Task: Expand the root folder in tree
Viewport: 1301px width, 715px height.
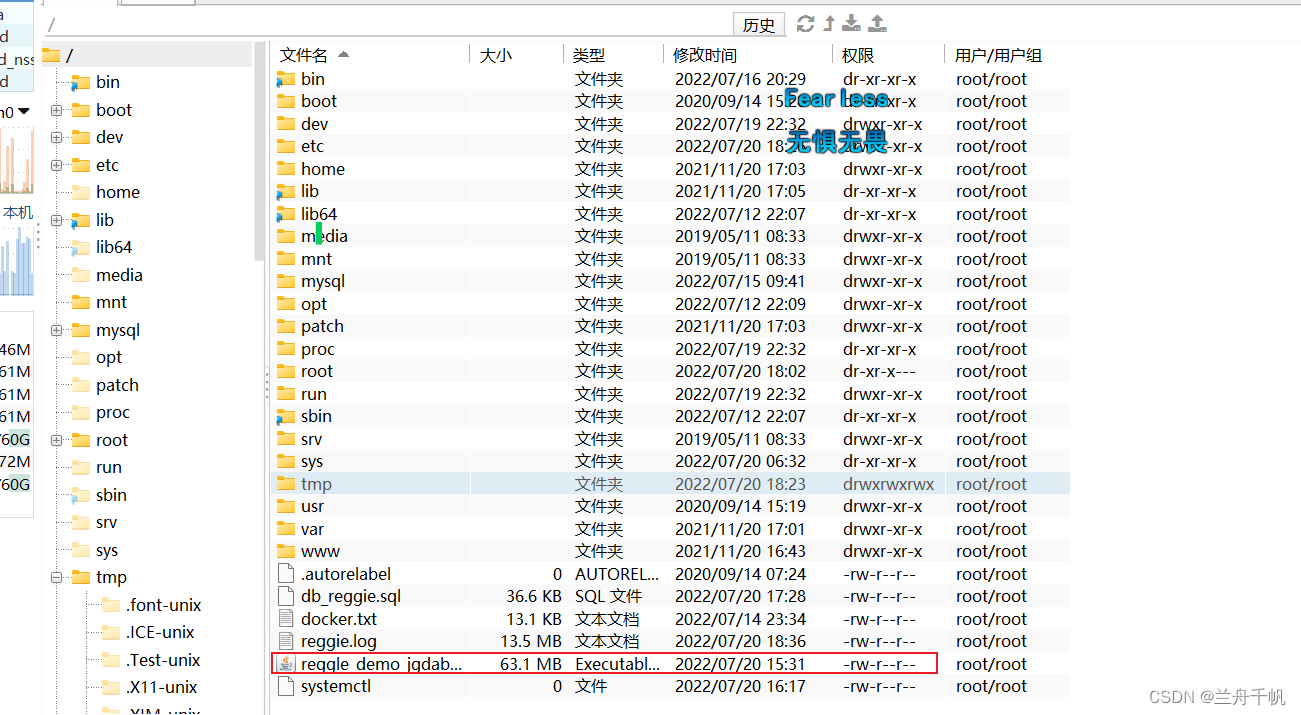Action: coord(56,440)
